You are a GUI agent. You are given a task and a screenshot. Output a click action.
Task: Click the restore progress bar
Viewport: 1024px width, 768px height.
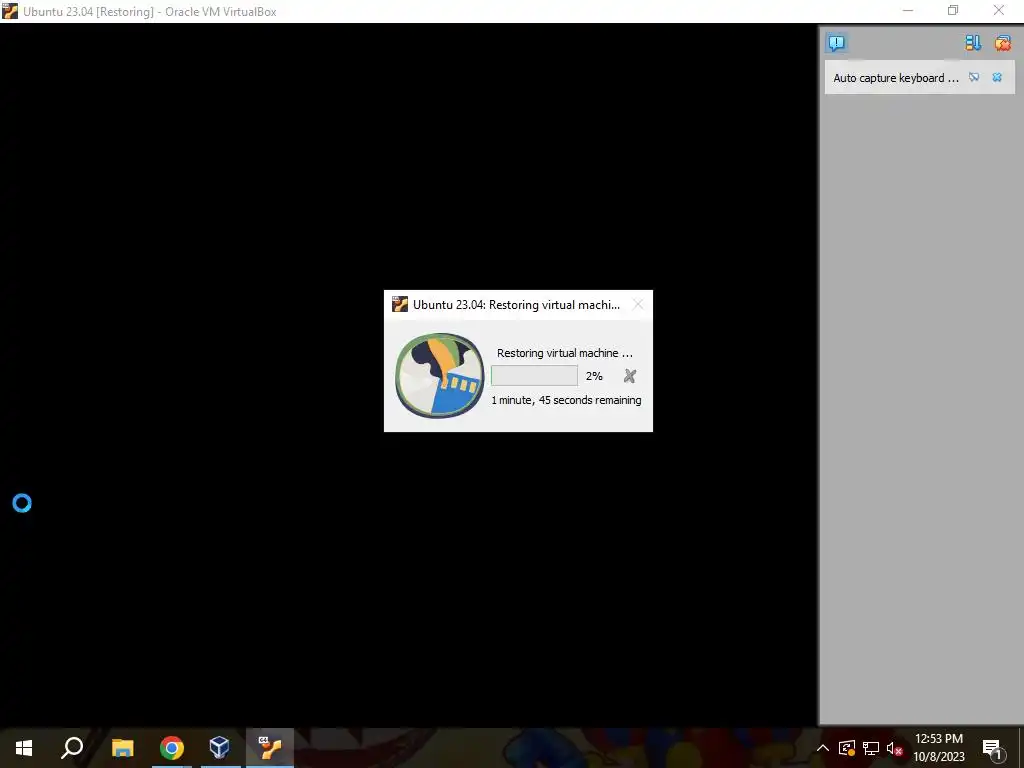tap(534, 376)
